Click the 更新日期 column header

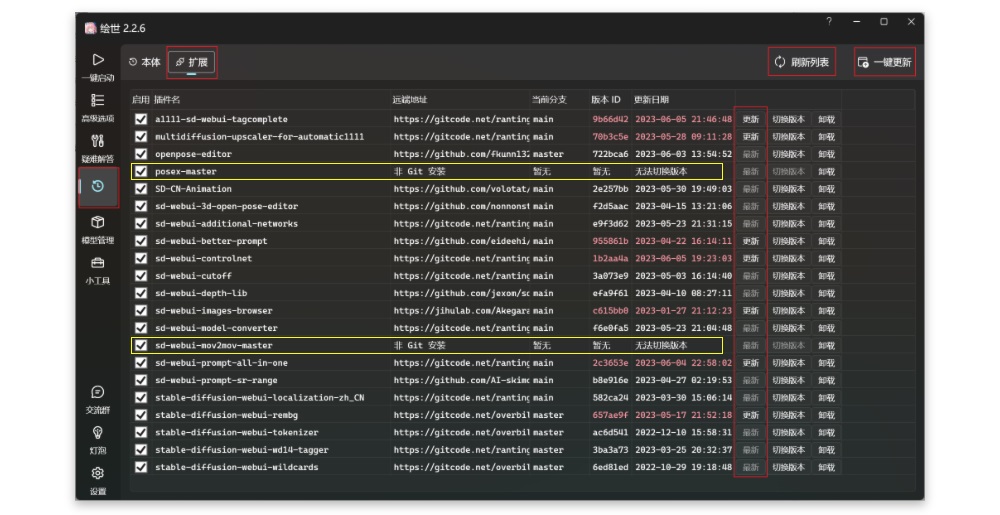[x=651, y=99]
